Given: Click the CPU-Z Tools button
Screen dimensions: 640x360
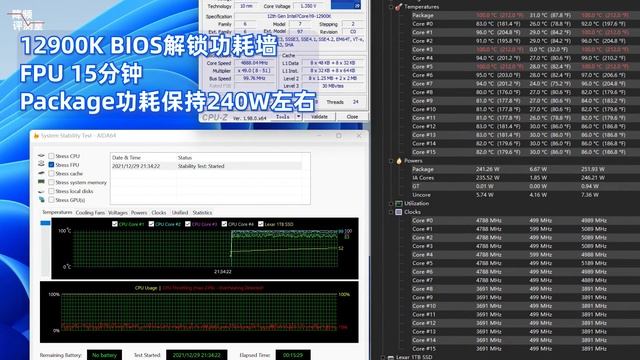Looking at the screenshot, I should tap(283, 117).
